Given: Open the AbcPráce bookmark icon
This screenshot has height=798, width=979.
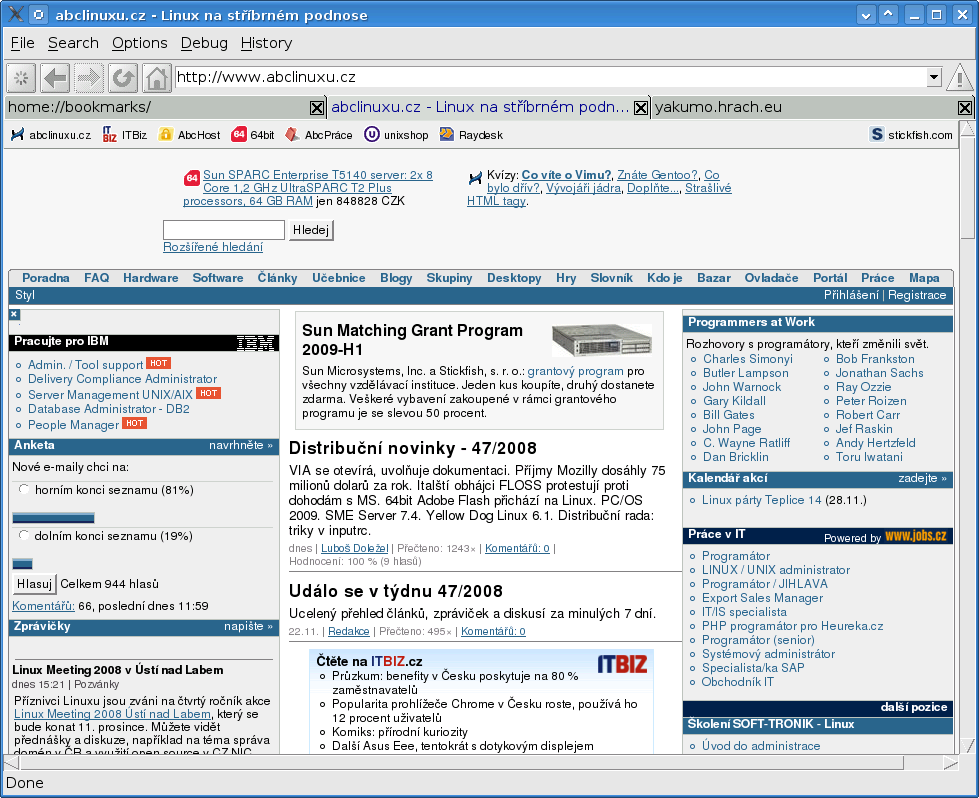Looking at the screenshot, I should click(292, 134).
